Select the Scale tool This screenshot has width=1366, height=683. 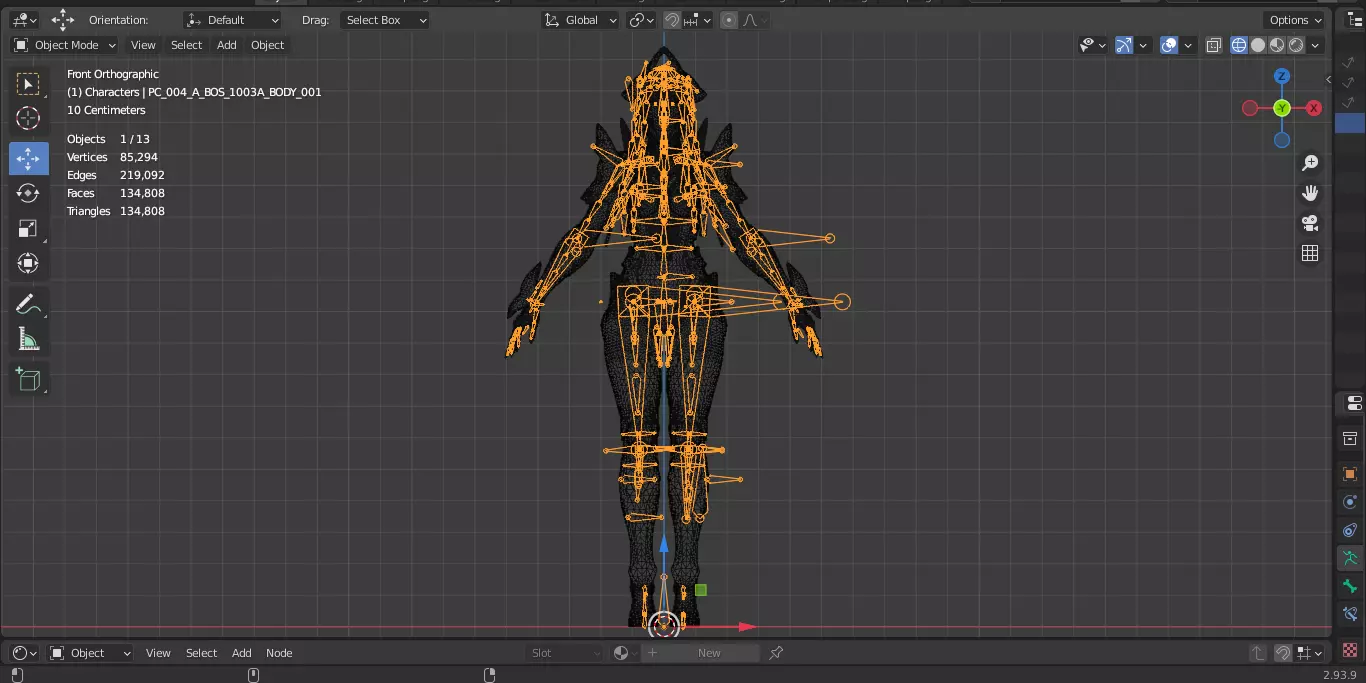[x=28, y=229]
